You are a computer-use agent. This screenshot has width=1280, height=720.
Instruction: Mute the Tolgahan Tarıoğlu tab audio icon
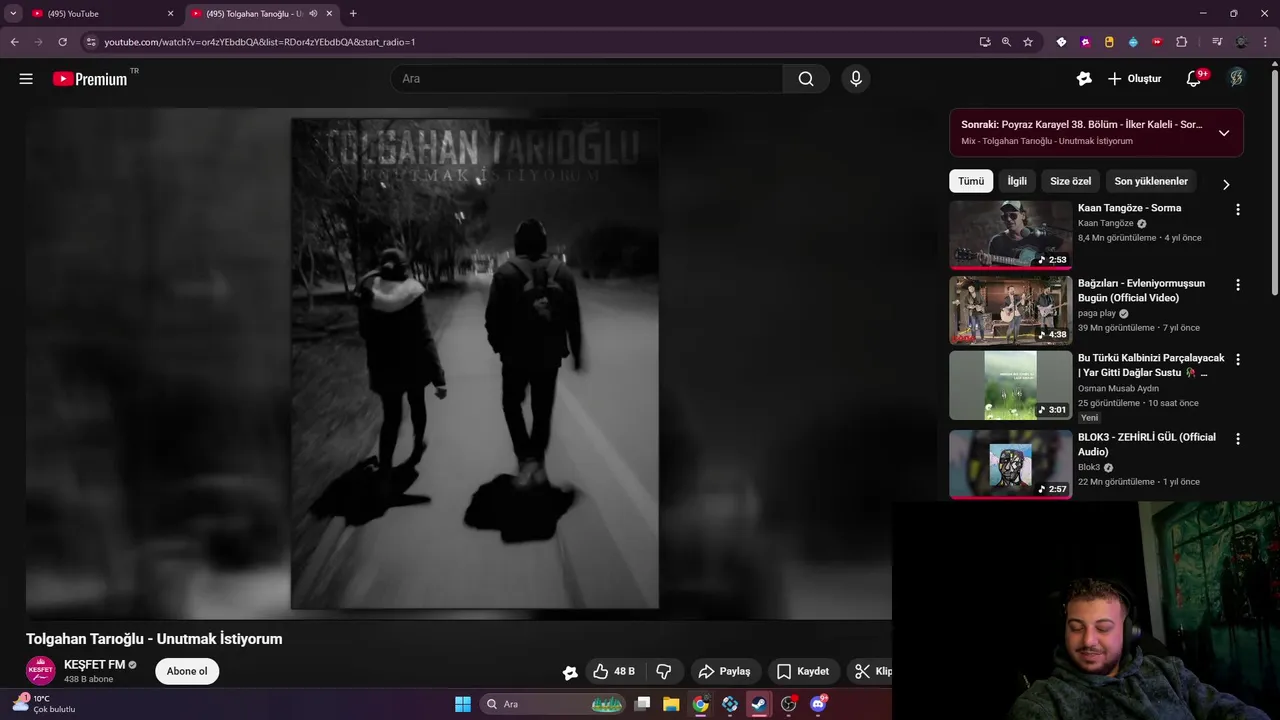coord(313,14)
